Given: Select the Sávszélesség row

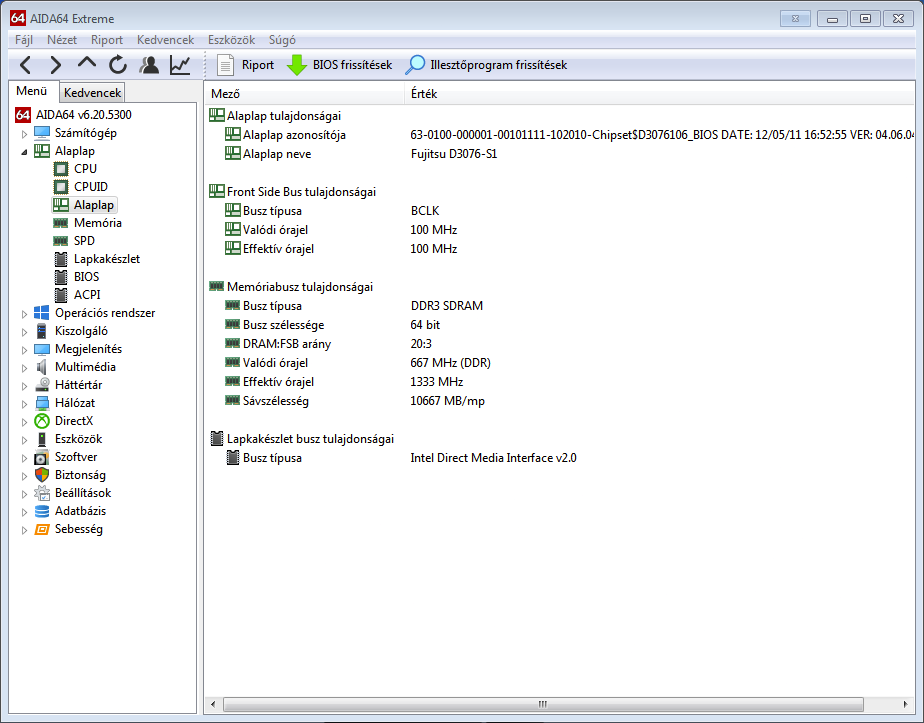Looking at the screenshot, I should point(559,401).
